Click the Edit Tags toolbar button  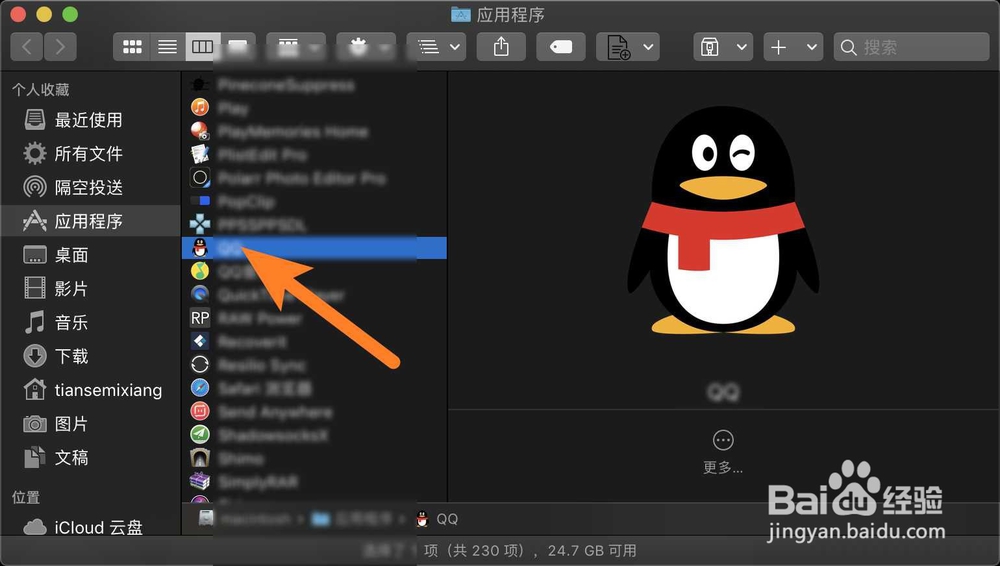point(561,47)
